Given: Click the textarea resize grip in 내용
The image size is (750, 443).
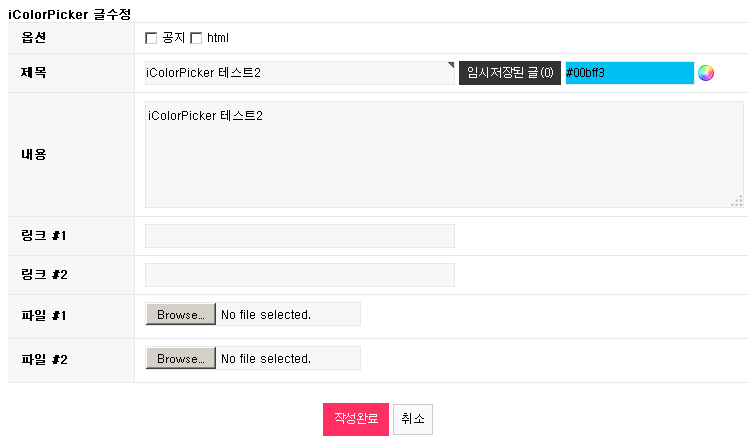Looking at the screenshot, I should tap(737, 201).
